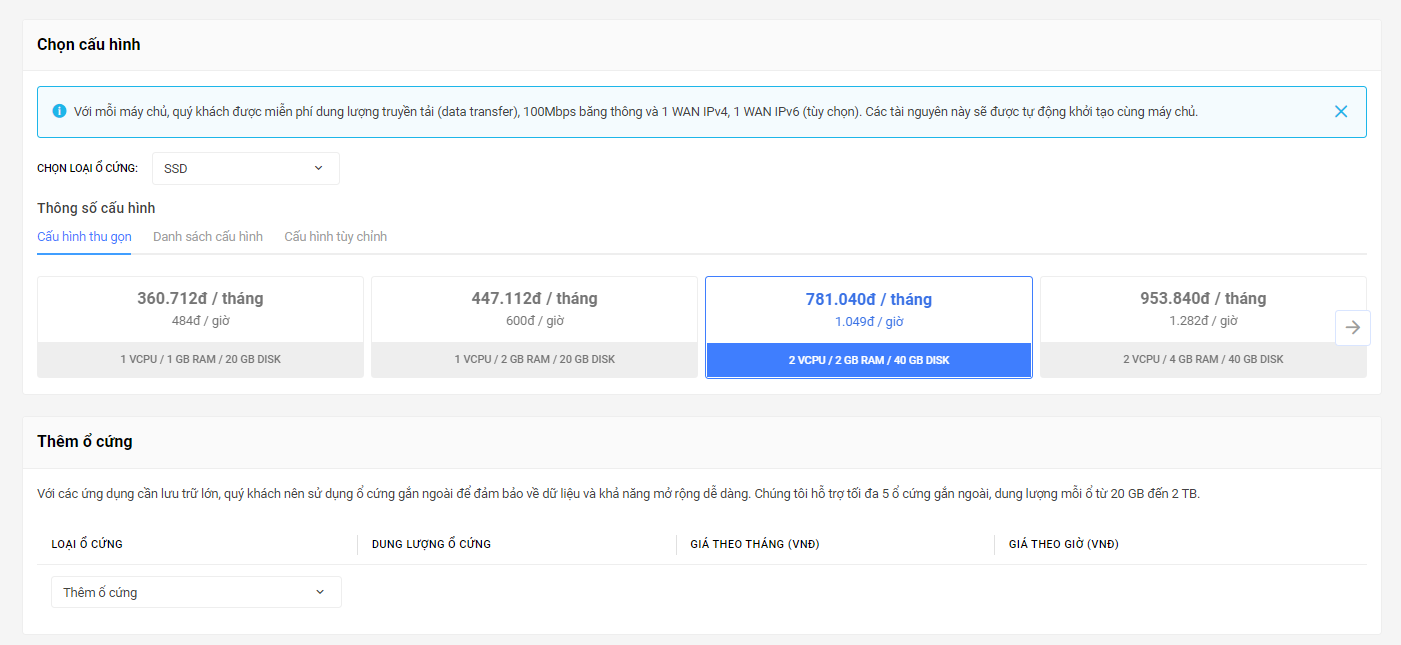This screenshot has width=1401, height=645.
Task: Click the 1.282đ / giờ hourly price
Action: pyautogui.click(x=1203, y=321)
